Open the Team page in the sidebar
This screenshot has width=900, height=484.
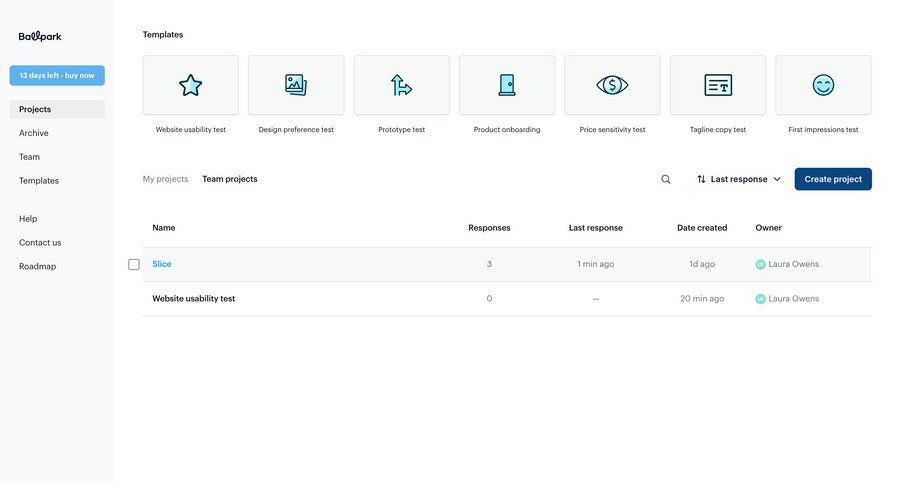click(30, 157)
